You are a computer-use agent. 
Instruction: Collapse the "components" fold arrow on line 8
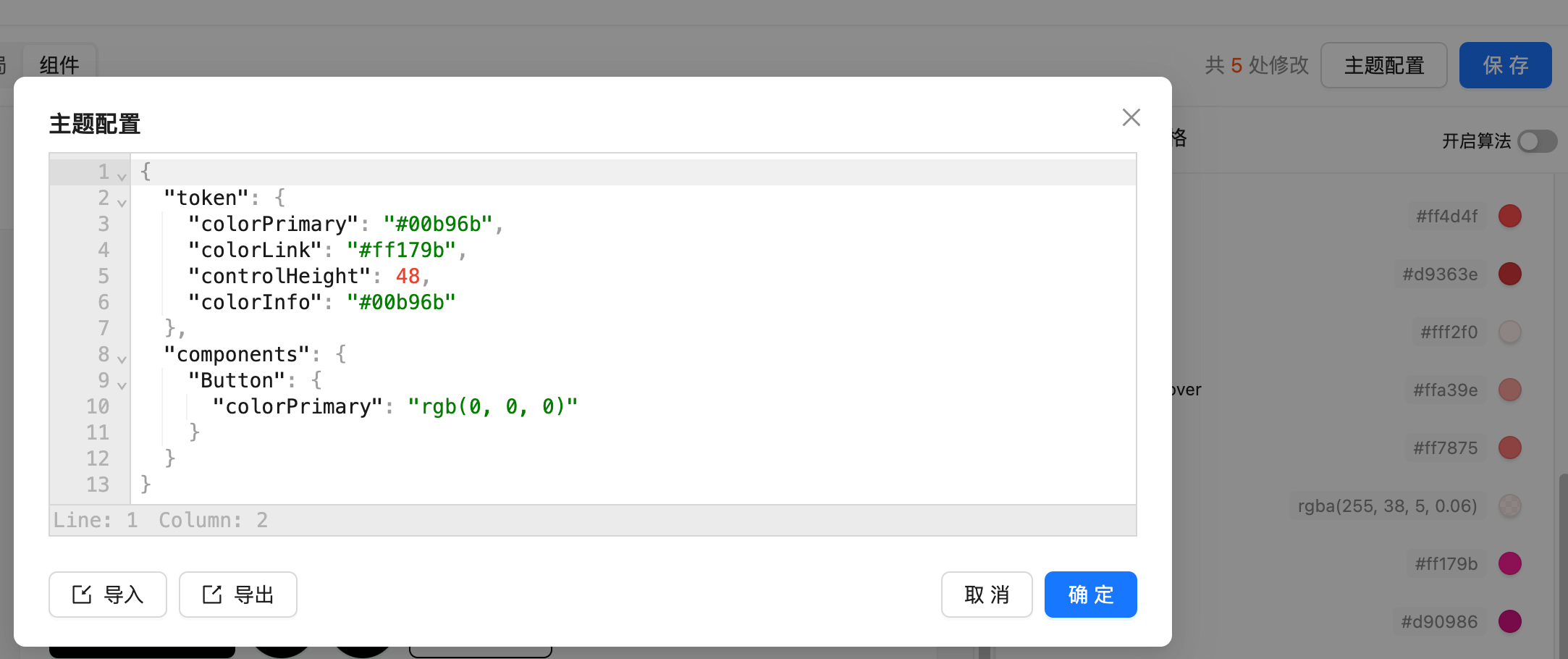[x=122, y=359]
